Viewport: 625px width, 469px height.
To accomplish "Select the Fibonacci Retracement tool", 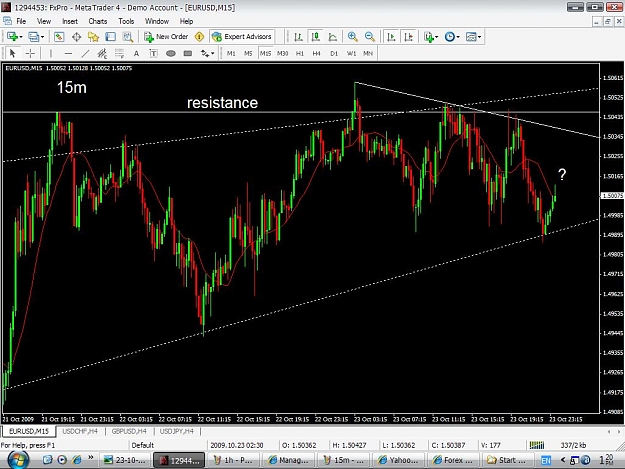I will click(x=119, y=53).
